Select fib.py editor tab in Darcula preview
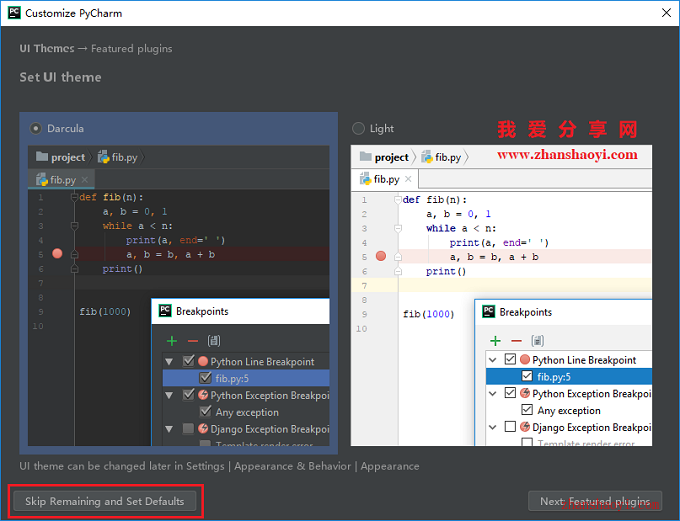The image size is (680, 521). tap(61, 179)
